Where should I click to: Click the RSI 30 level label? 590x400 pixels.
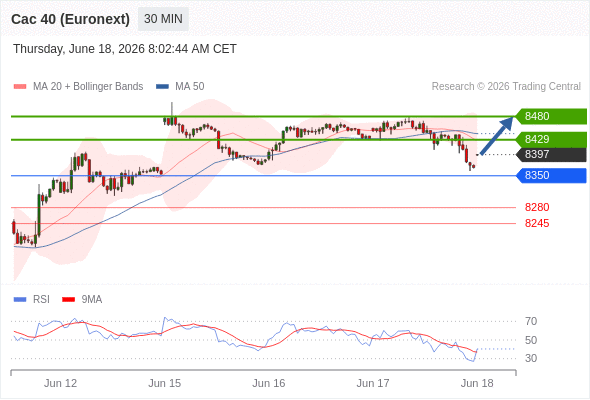tap(531, 358)
